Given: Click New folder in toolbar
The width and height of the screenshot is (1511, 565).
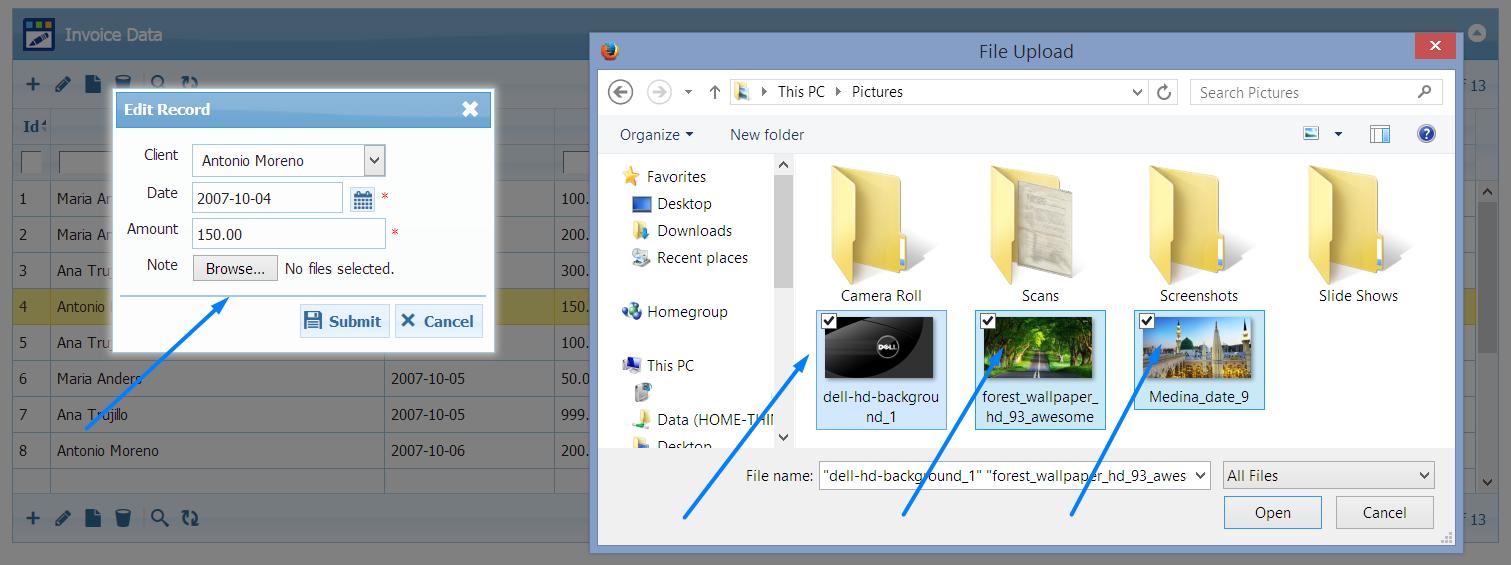Looking at the screenshot, I should [x=767, y=135].
